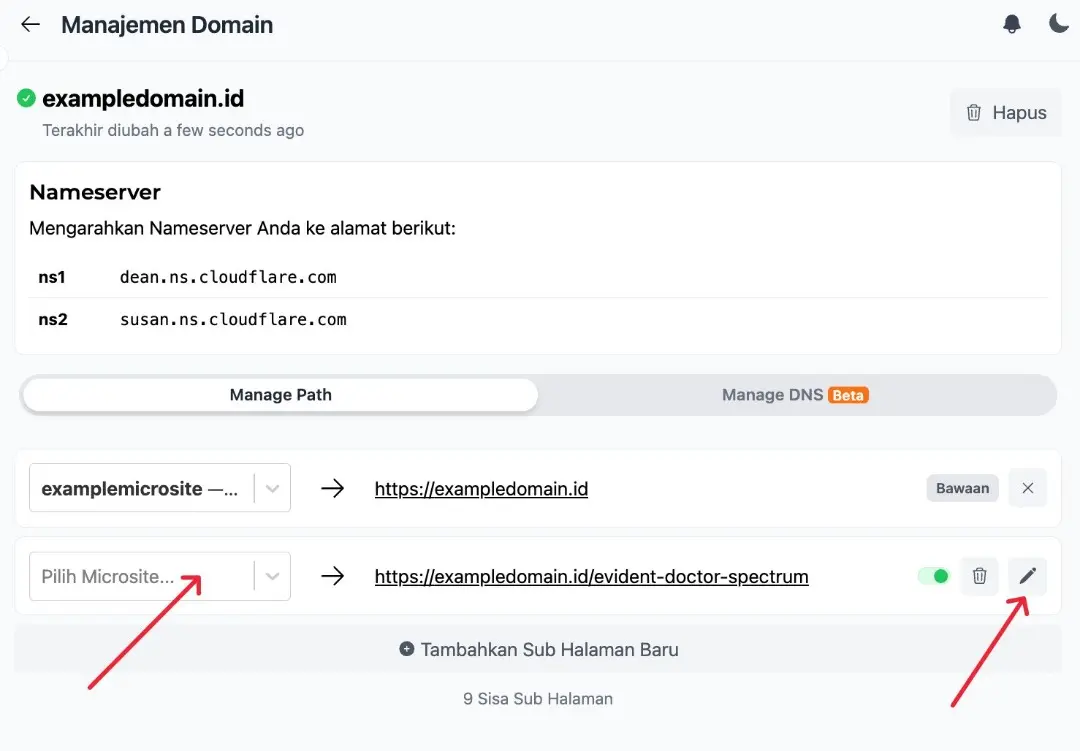This screenshot has height=751, width=1080.
Task: Expand the examplemicrosite dropdown chevron
Action: (272, 488)
